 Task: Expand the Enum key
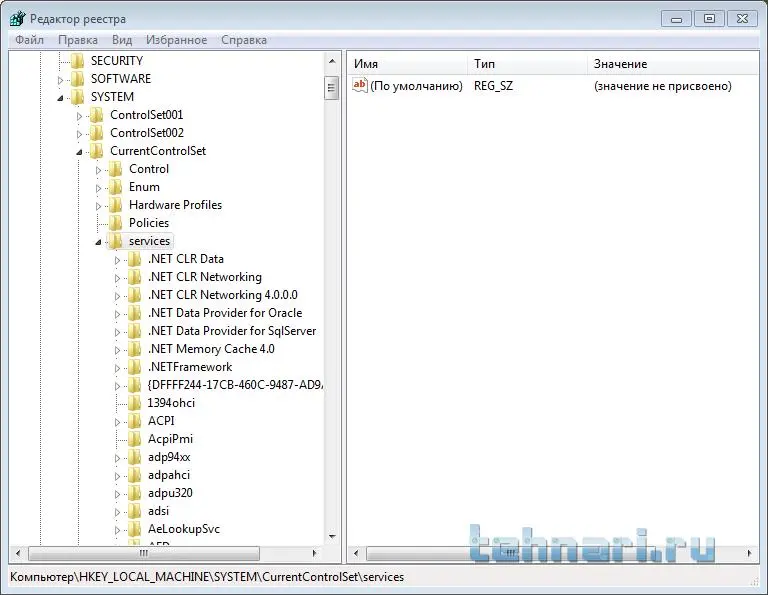coord(98,188)
